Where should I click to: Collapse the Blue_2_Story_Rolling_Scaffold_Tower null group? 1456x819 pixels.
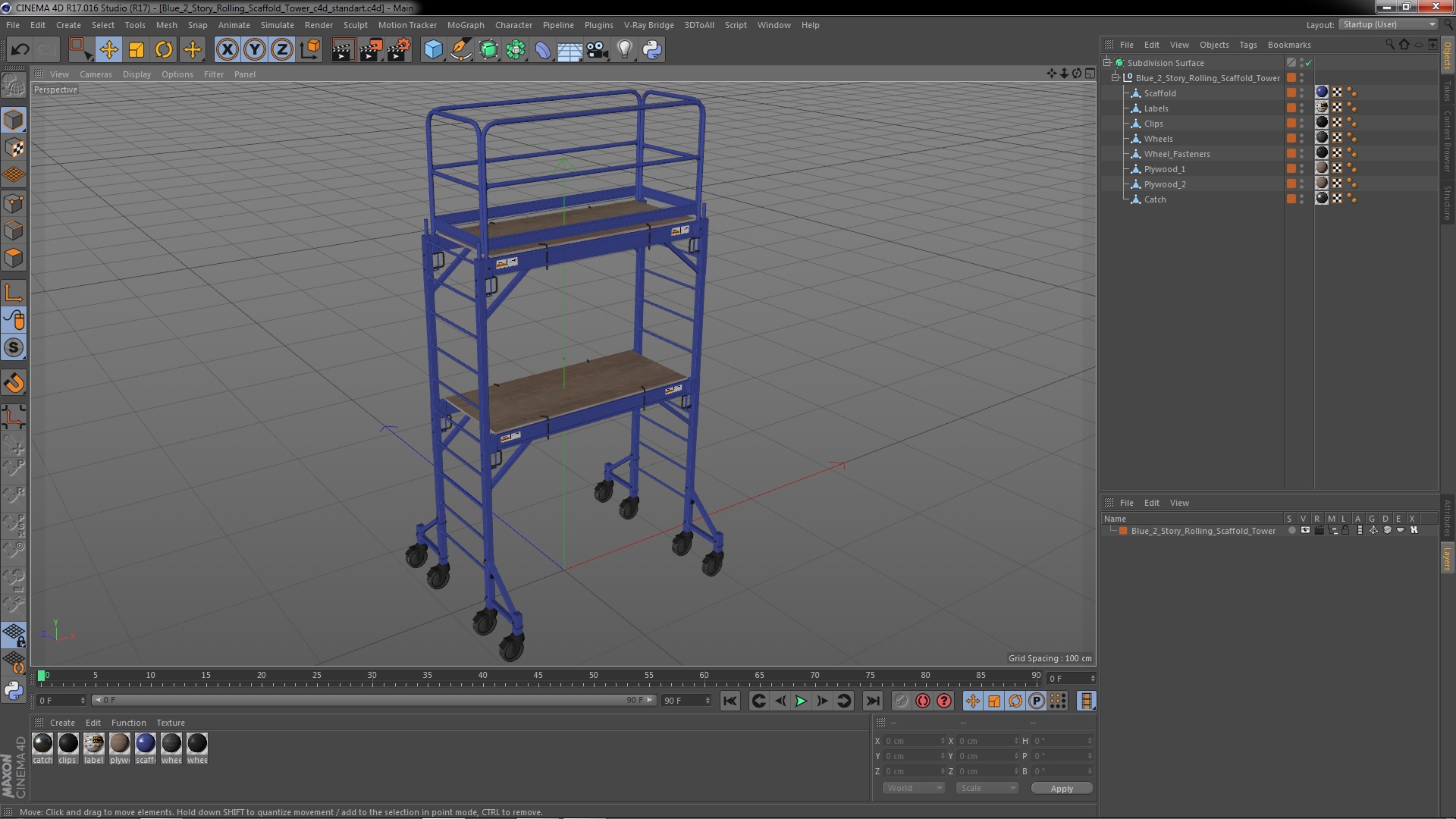pos(1116,78)
